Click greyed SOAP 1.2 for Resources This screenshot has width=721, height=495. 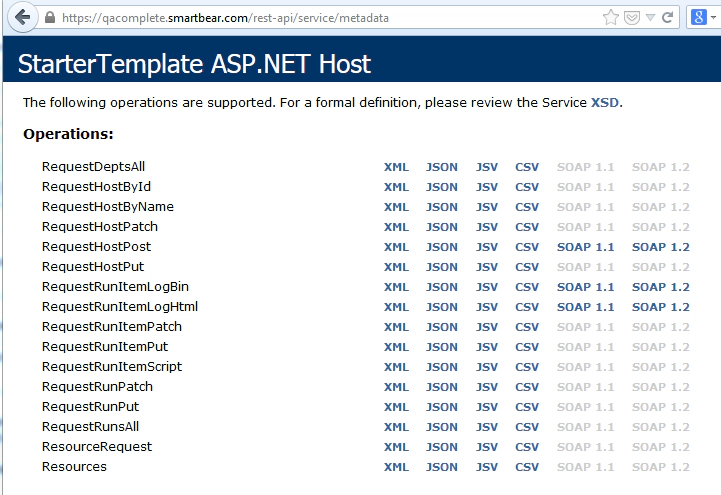[x=661, y=467]
